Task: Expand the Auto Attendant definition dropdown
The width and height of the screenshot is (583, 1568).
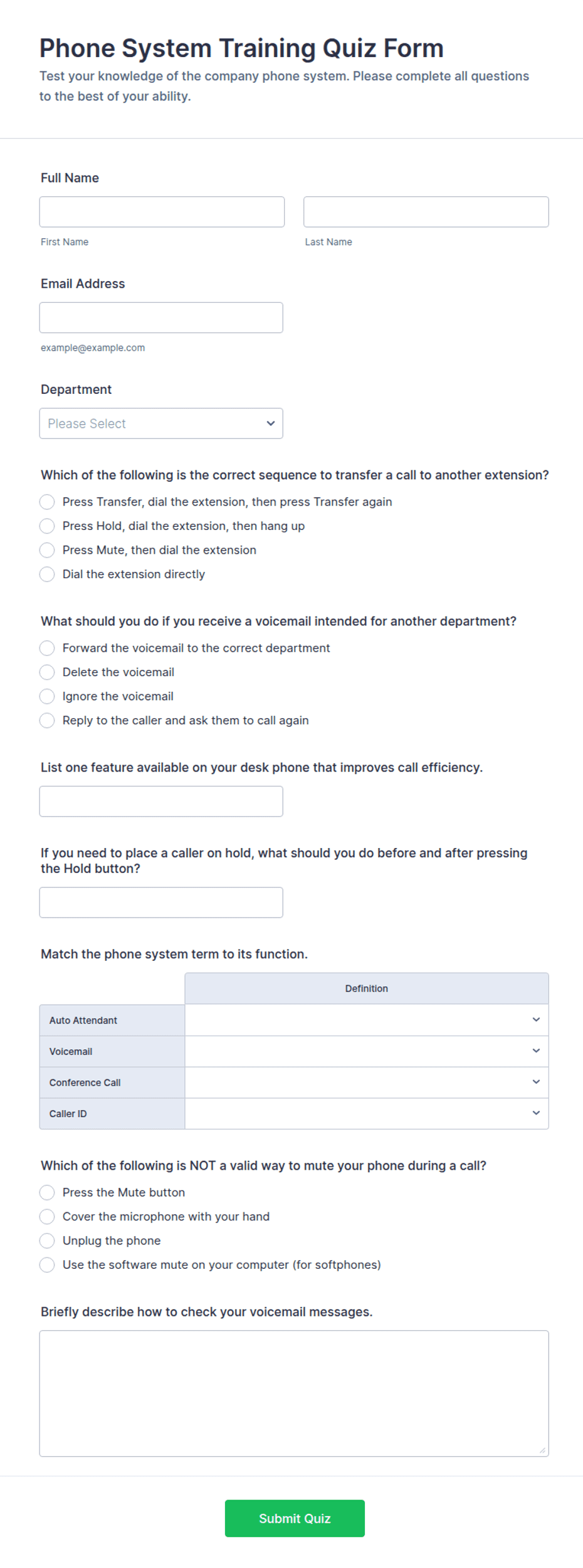Action: coord(367,1020)
